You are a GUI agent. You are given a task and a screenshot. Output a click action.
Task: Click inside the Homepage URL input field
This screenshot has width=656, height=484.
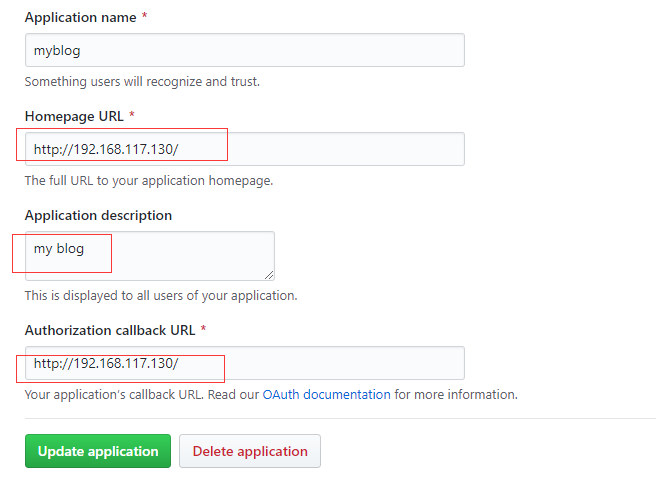[245, 149]
